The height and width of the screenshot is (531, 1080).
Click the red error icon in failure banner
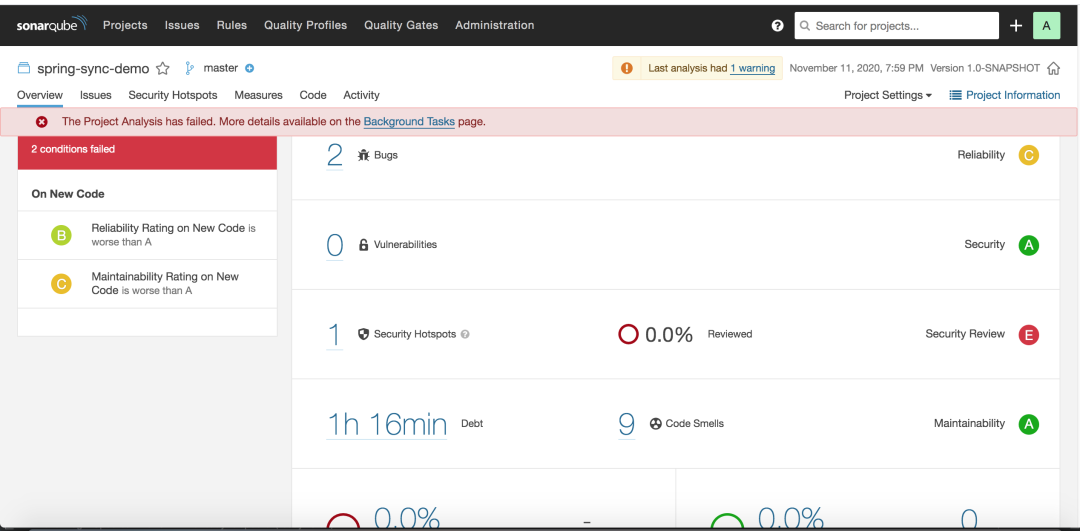[x=42, y=122]
